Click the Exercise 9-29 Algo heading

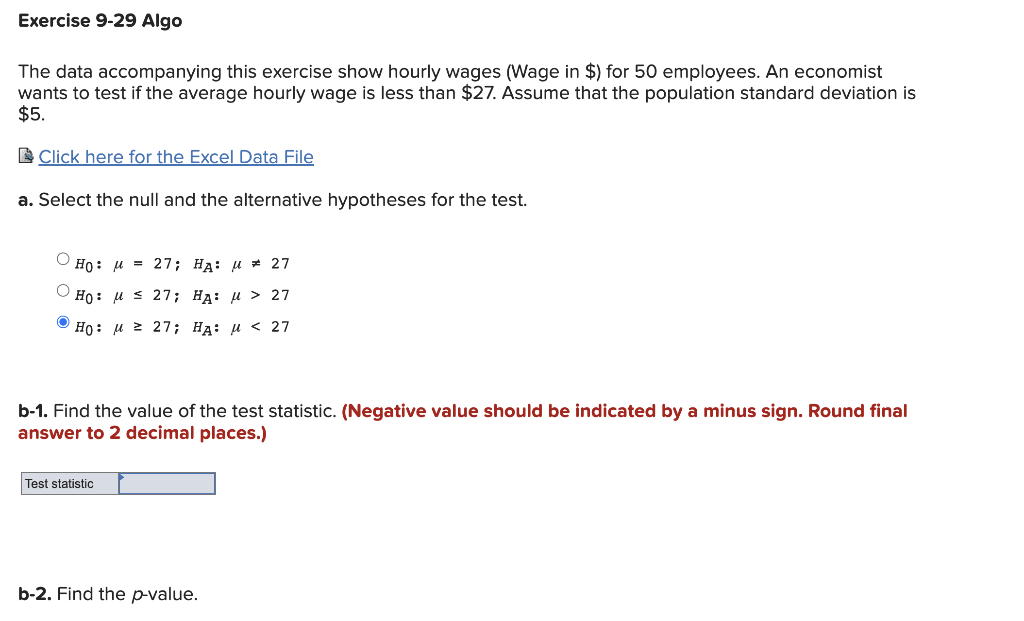[100, 20]
